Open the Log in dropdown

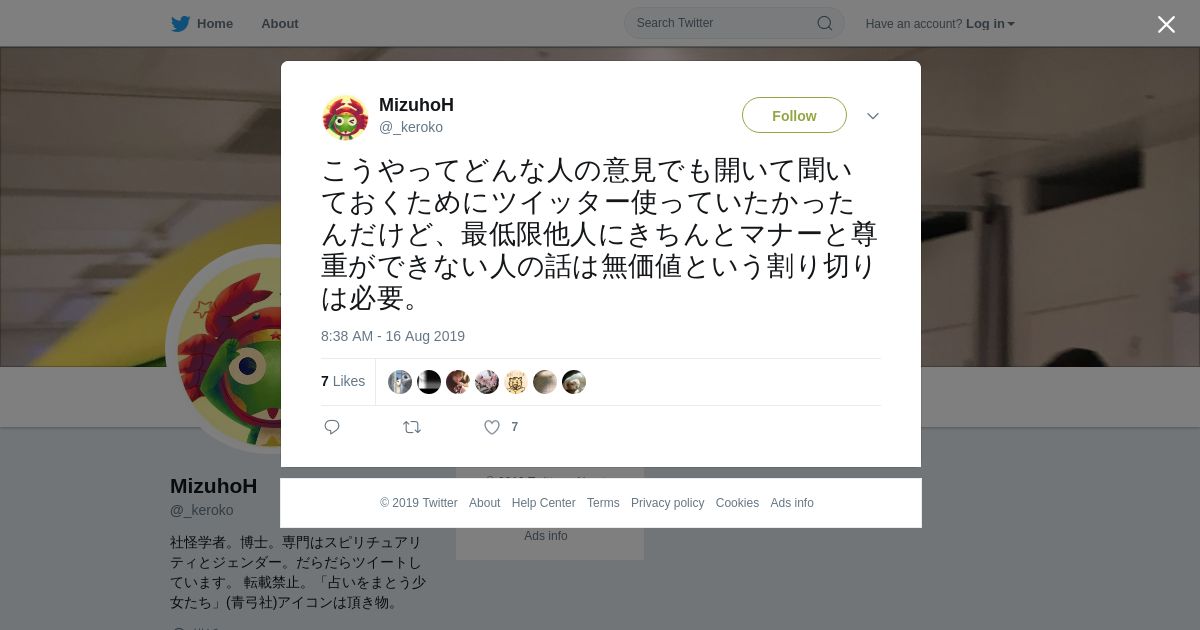990,24
